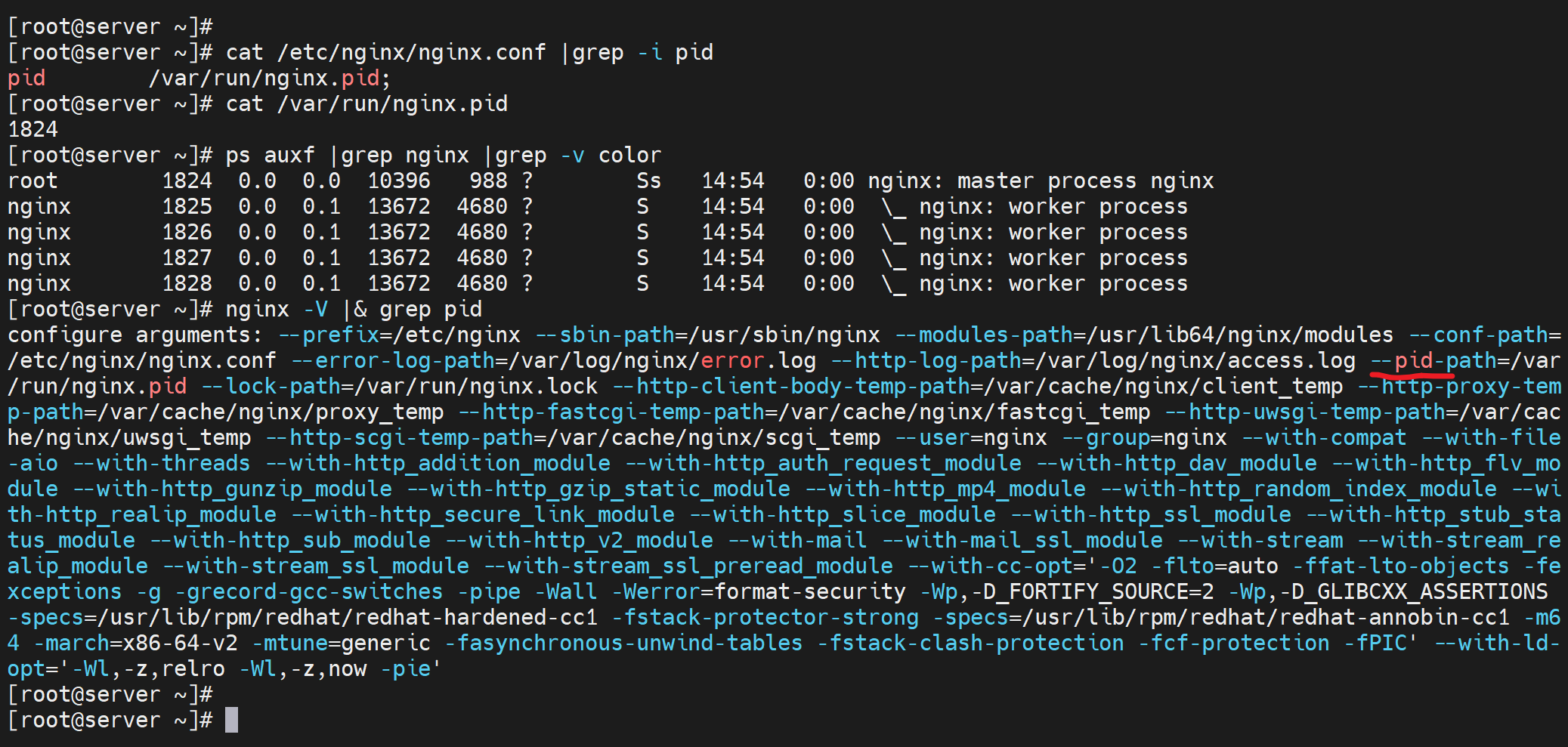
Task: Click the --lock-path configure option
Action: pos(400,387)
